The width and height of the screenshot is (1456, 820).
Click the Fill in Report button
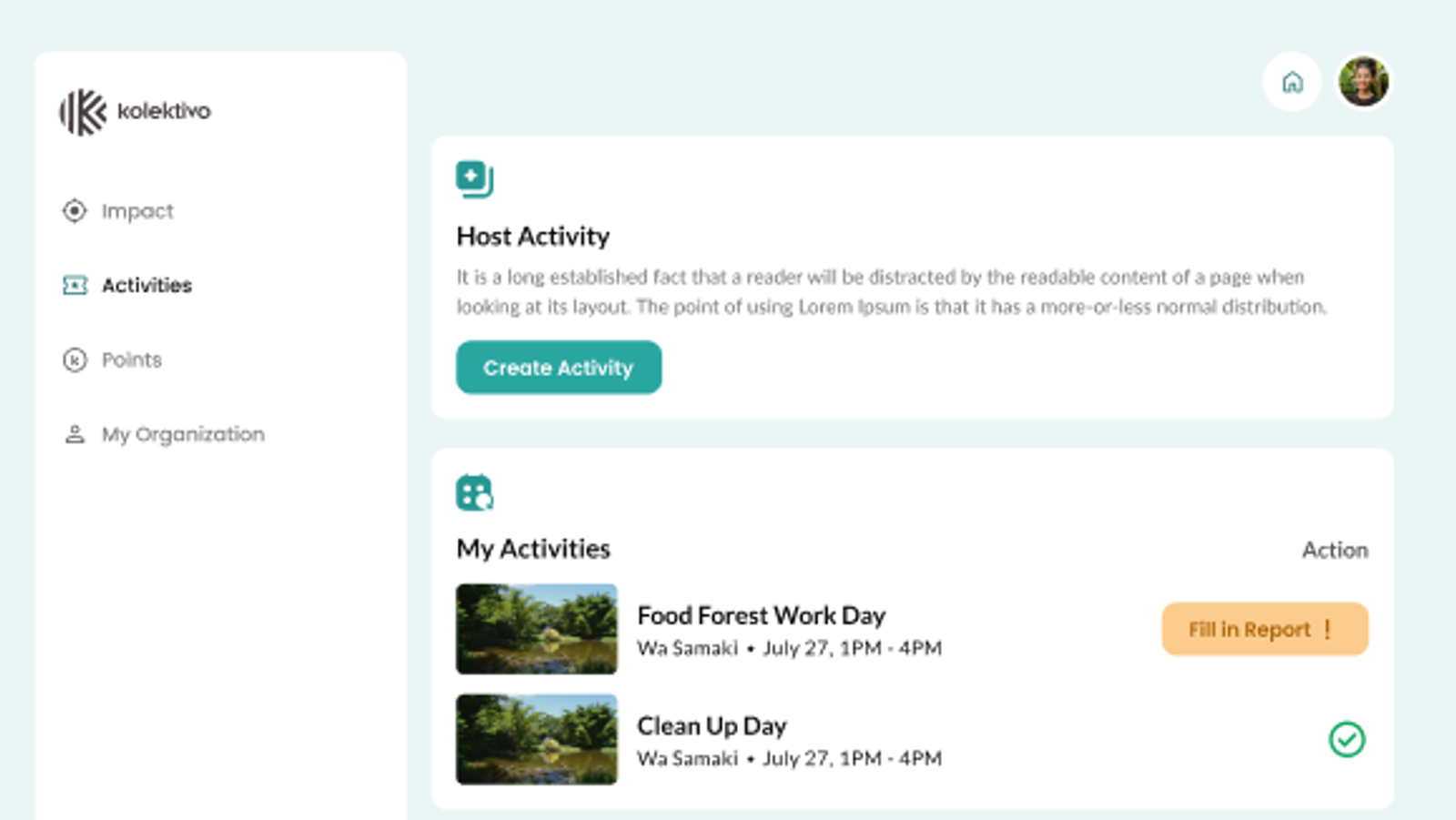click(x=1265, y=629)
